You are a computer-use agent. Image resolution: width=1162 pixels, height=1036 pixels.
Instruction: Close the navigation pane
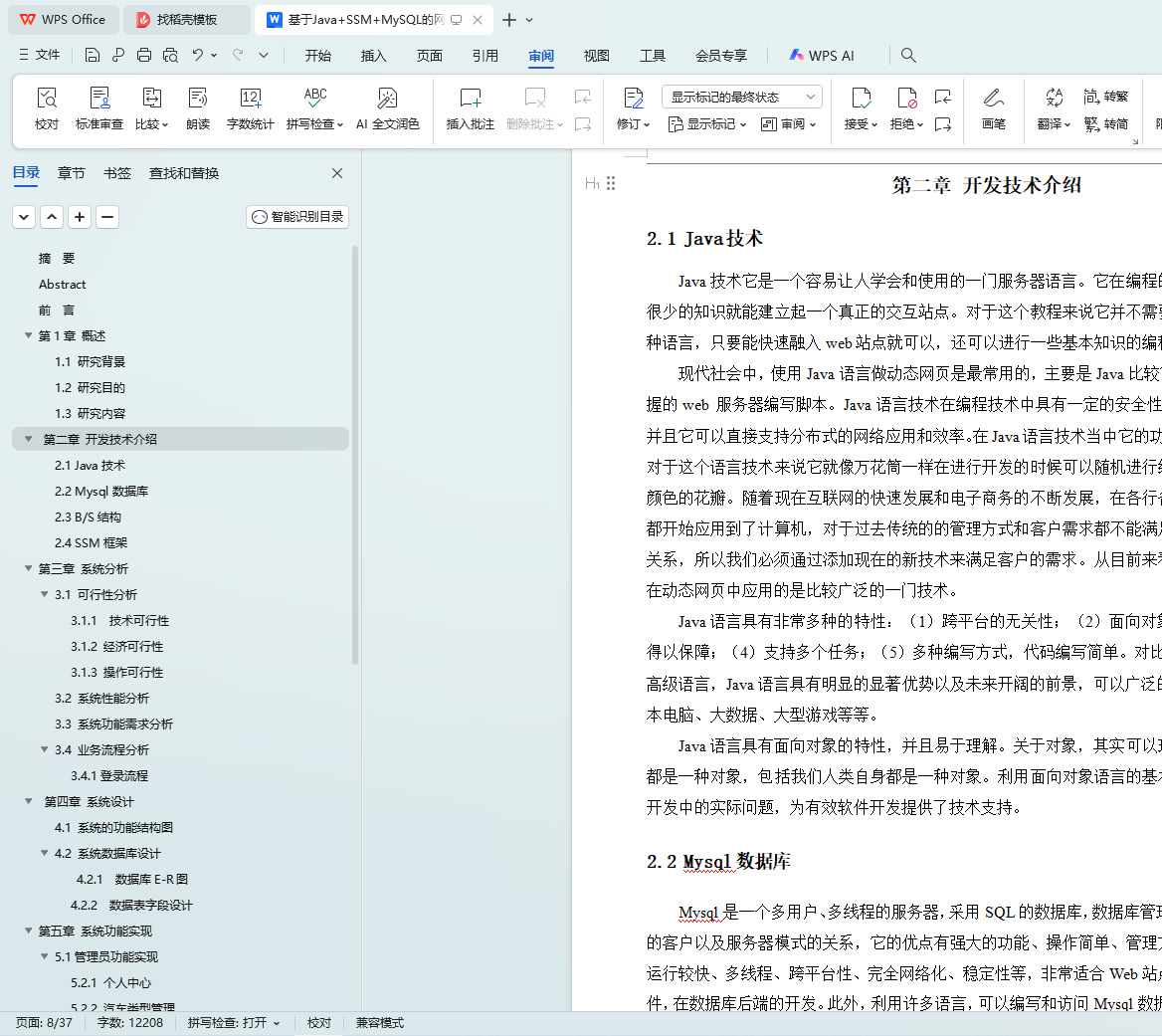337,173
